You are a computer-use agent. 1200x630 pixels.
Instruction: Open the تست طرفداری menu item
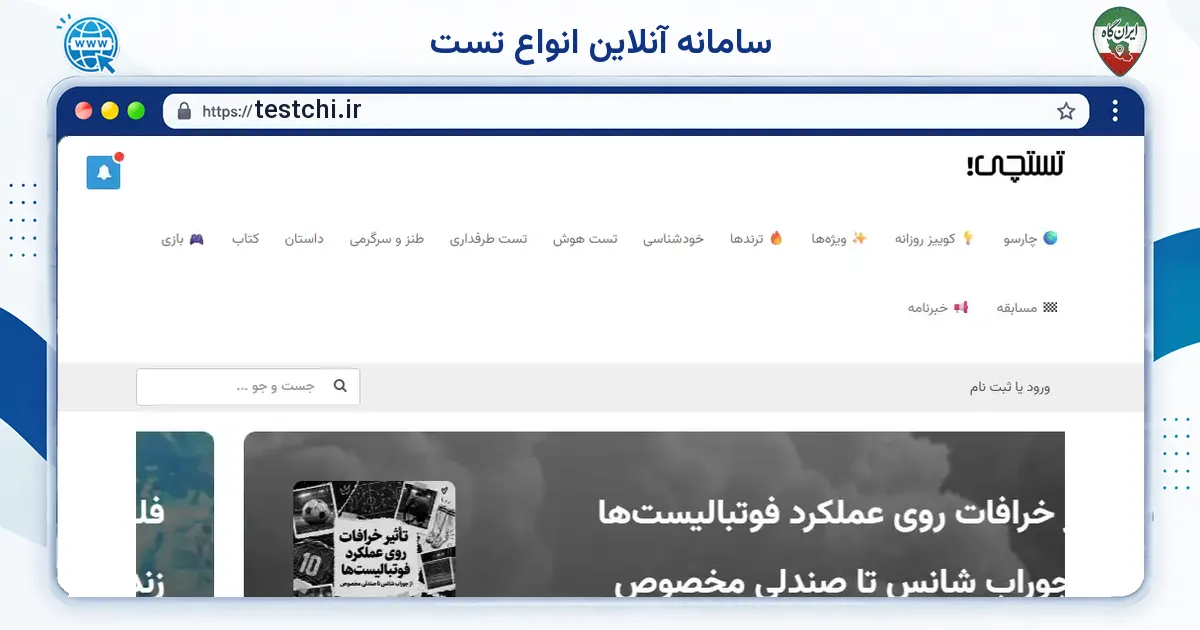[488, 239]
